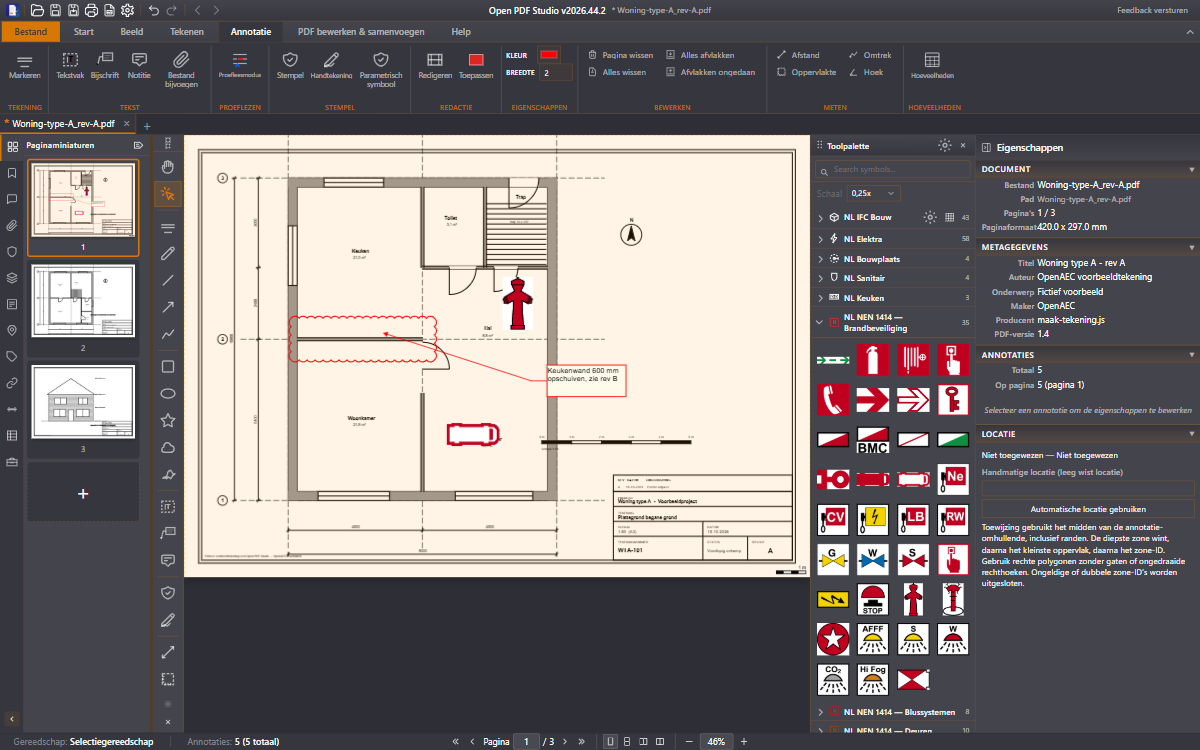Add a Notitie sticky note
The height and width of the screenshot is (750, 1200).
pos(139,67)
